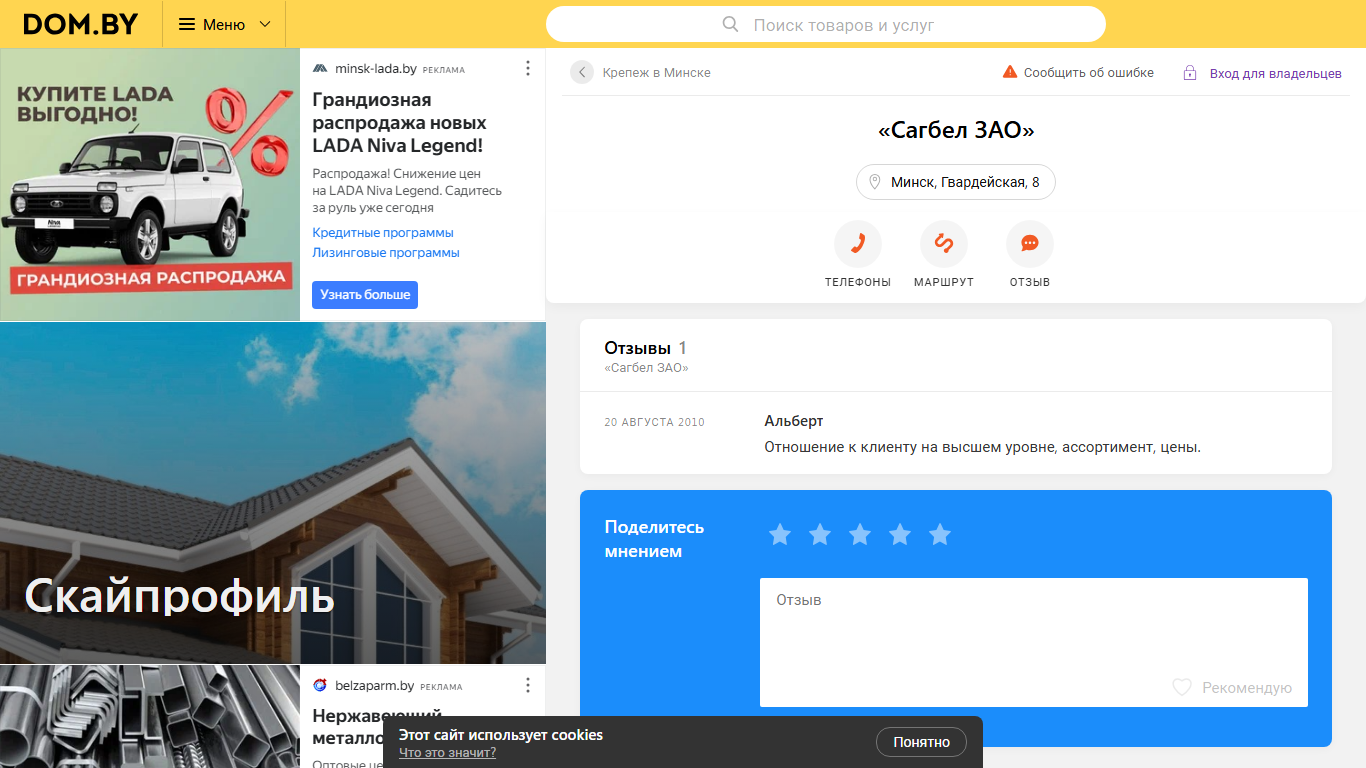The width and height of the screenshot is (1366, 768).
Task: Rate with the fourth star
Action: click(x=900, y=535)
